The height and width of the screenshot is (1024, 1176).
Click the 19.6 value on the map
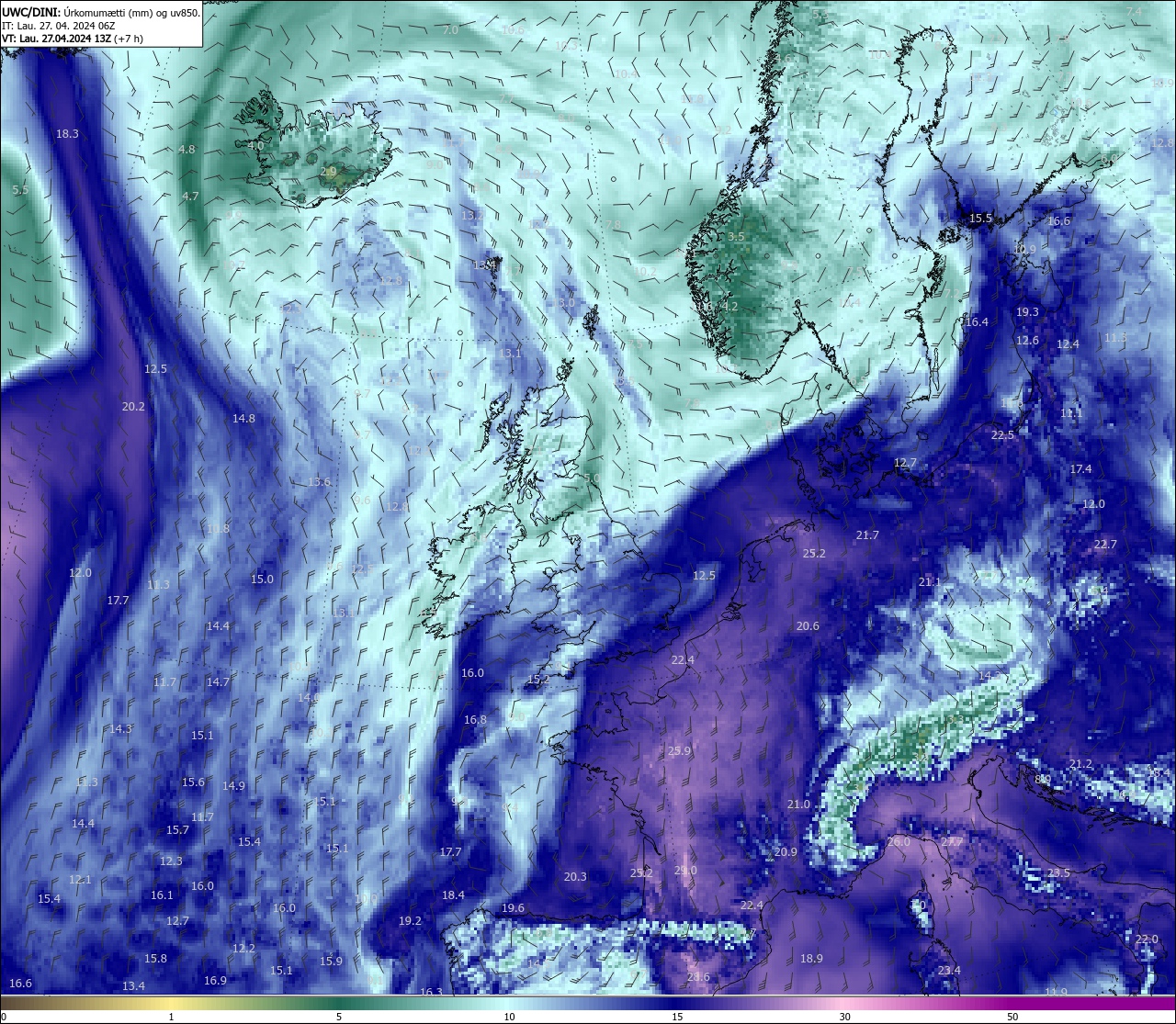click(513, 907)
